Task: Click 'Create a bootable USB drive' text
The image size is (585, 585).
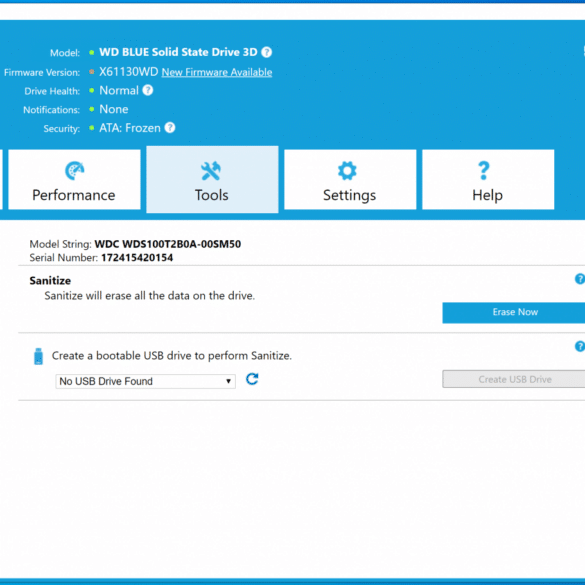Action: (172, 356)
